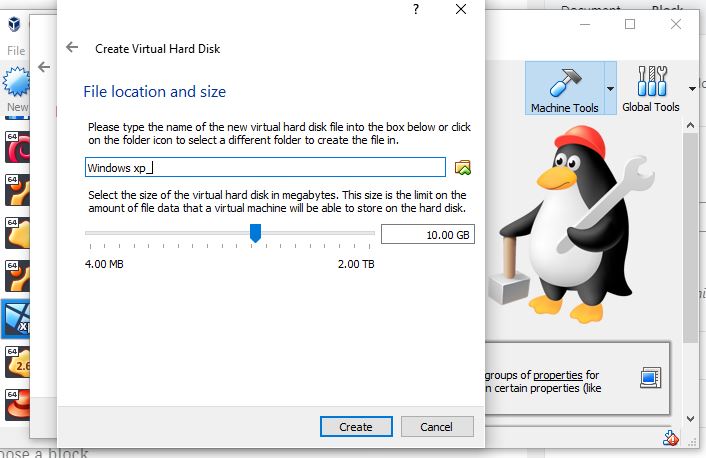Click the help question mark in dialog
The height and width of the screenshot is (458, 706).
coord(416,9)
